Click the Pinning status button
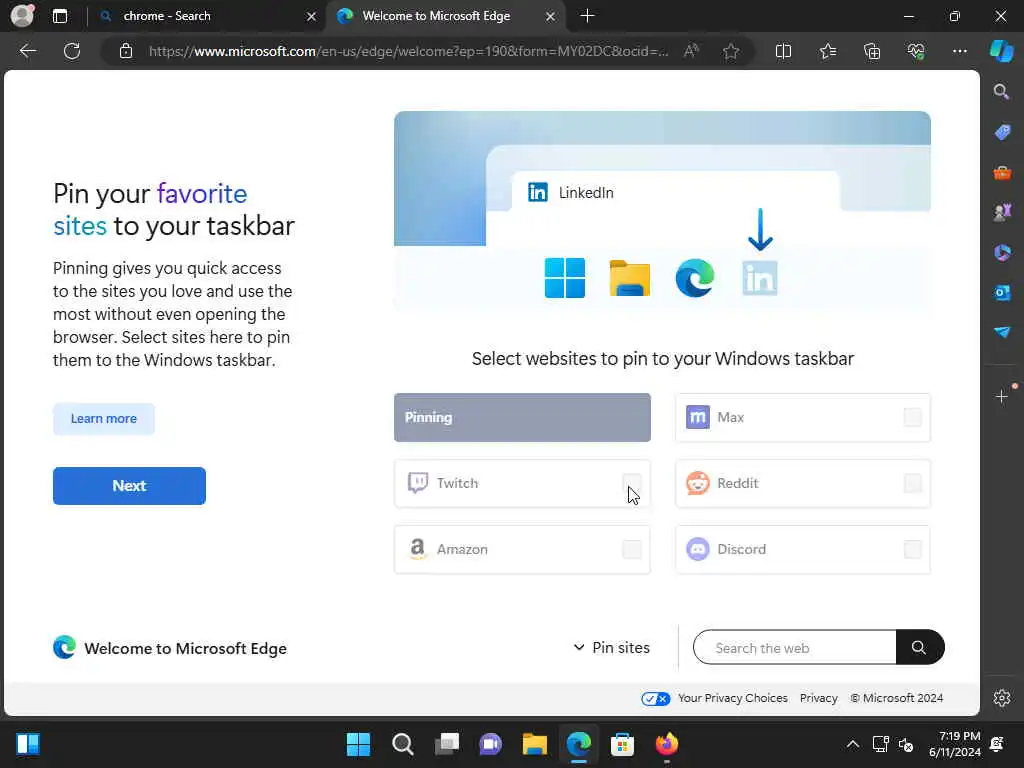This screenshot has height=768, width=1024. tap(522, 417)
